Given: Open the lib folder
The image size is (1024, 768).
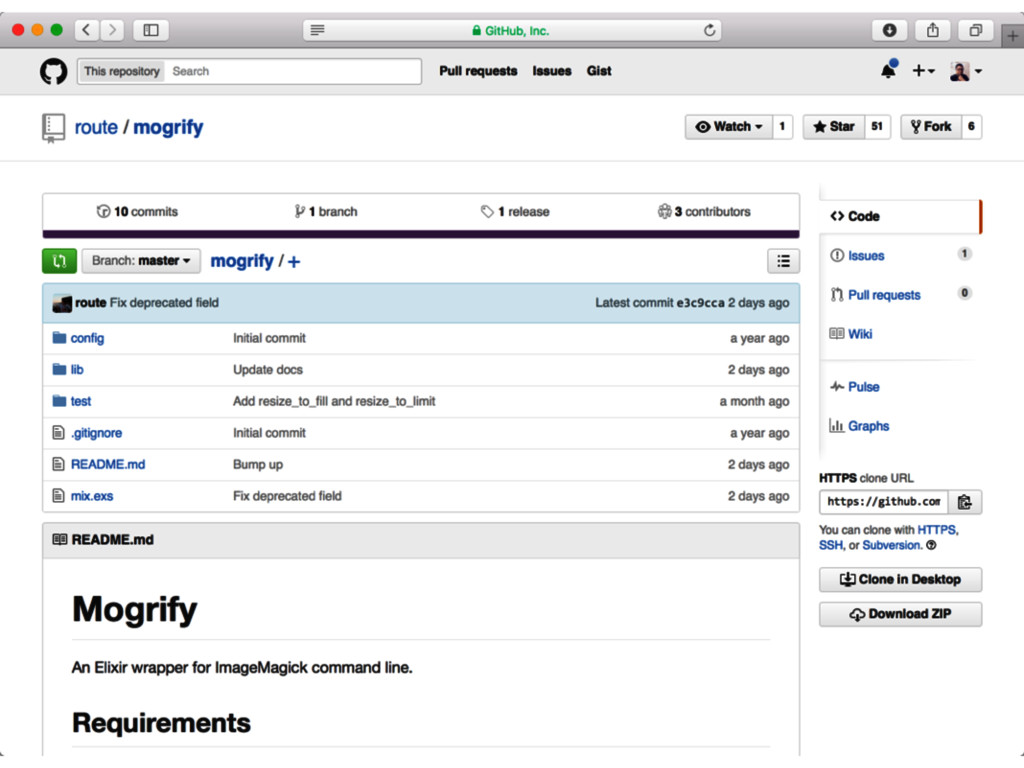Looking at the screenshot, I should (x=77, y=370).
